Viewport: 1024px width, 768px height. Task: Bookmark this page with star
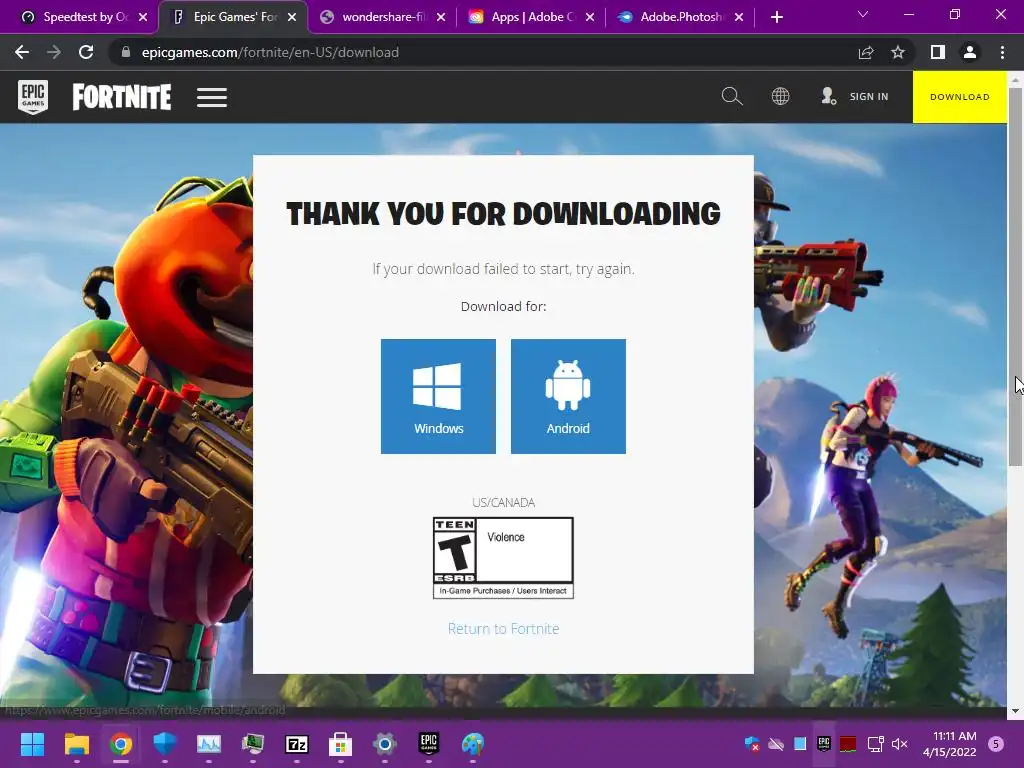(898, 52)
